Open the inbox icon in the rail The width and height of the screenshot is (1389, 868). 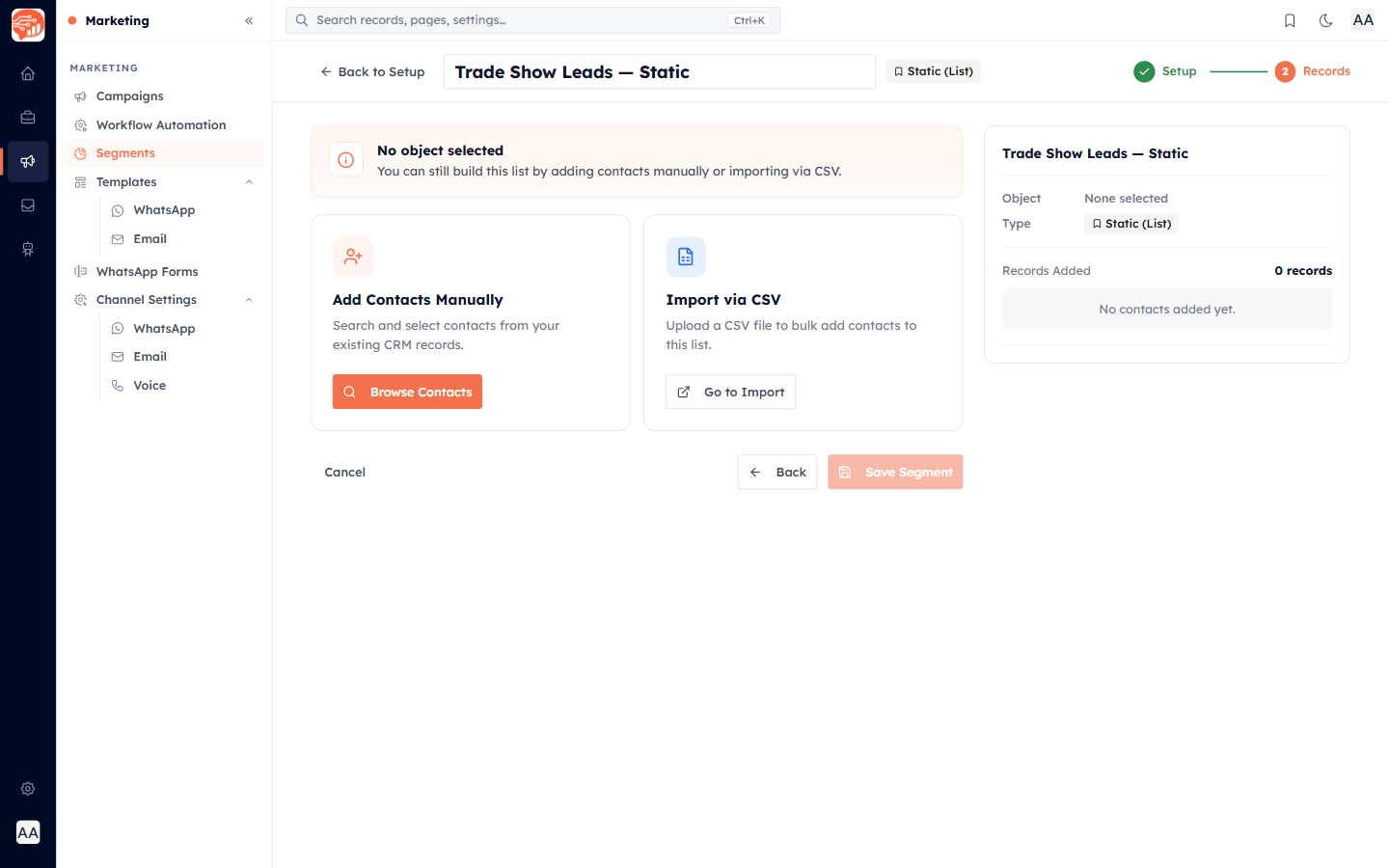(x=28, y=205)
